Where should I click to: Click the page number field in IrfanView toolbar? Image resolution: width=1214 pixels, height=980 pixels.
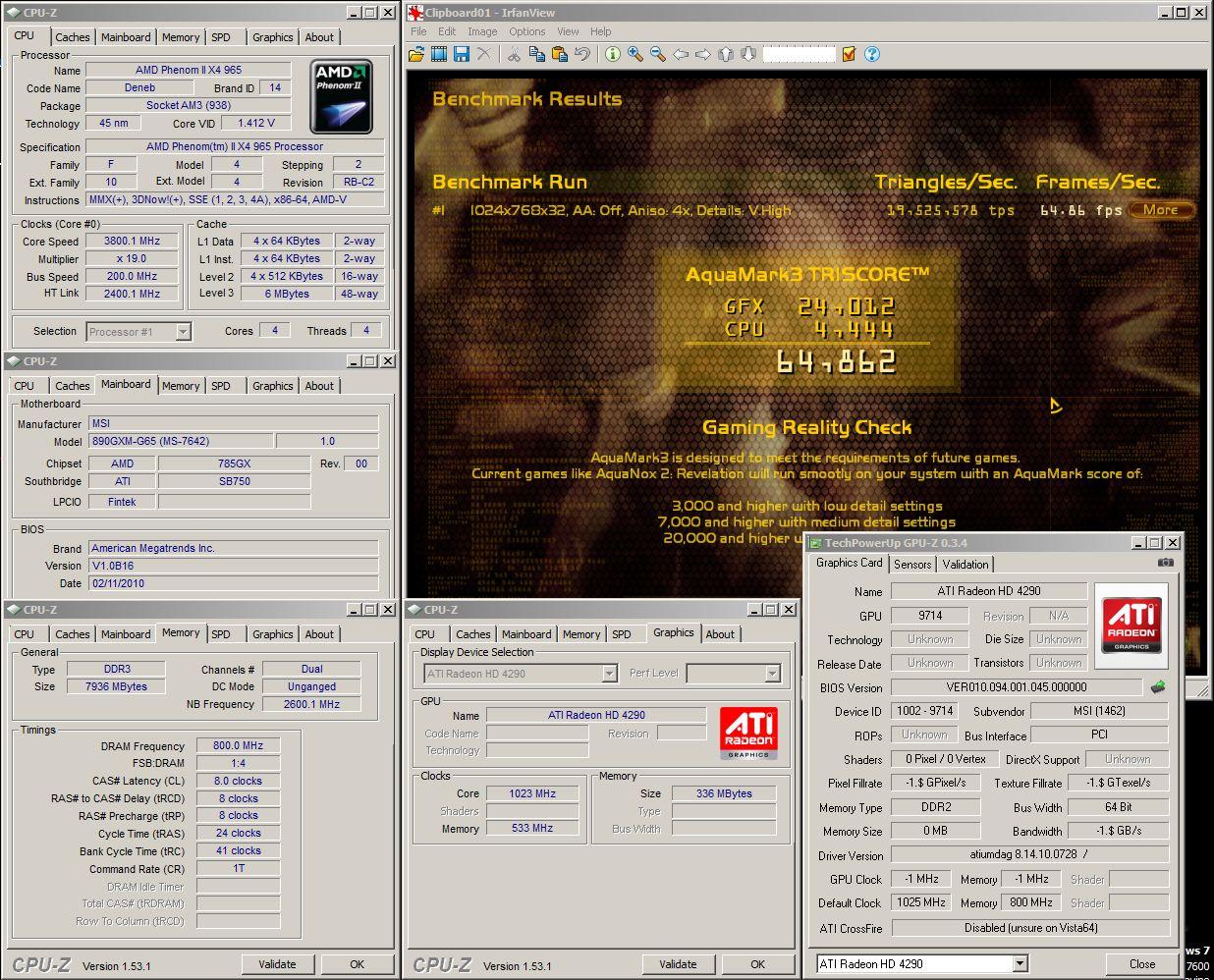pyautogui.click(x=799, y=54)
